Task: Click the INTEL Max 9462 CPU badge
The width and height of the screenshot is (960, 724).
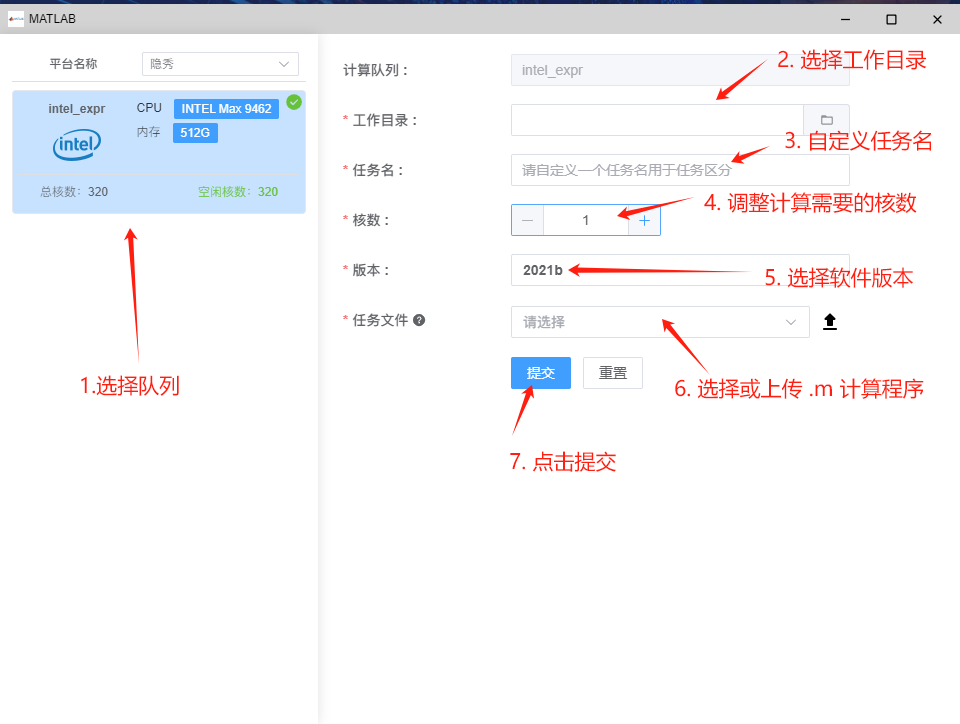Action: click(225, 109)
